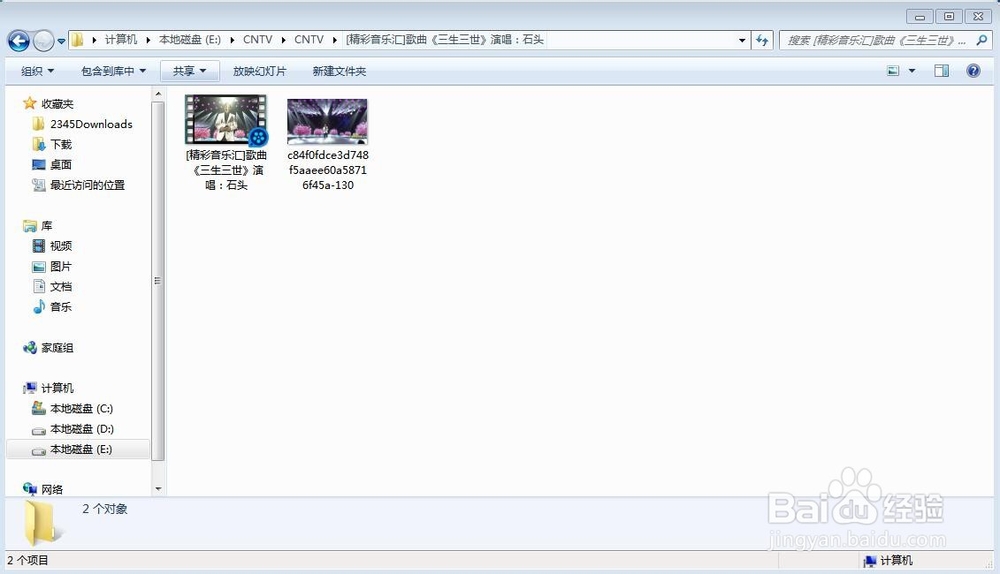Click the file name text 6f45a-130

tap(328, 185)
